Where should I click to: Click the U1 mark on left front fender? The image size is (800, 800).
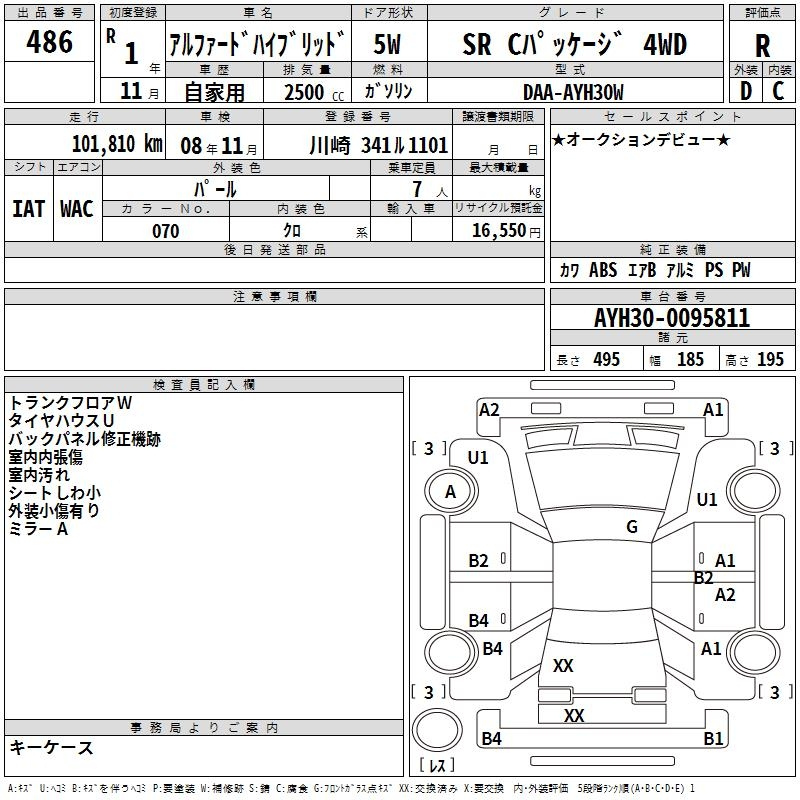(x=478, y=457)
